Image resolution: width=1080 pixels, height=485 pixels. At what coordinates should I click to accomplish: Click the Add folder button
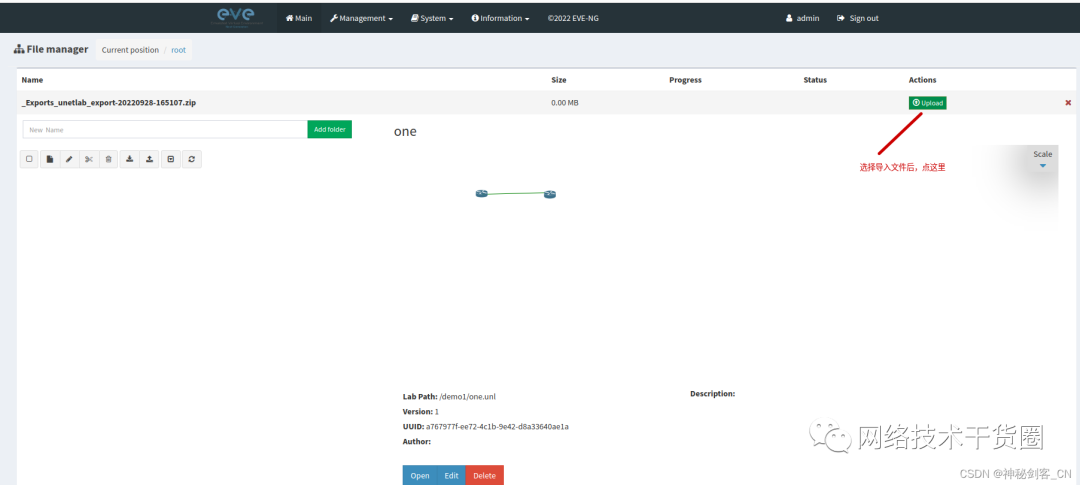pyautogui.click(x=330, y=130)
